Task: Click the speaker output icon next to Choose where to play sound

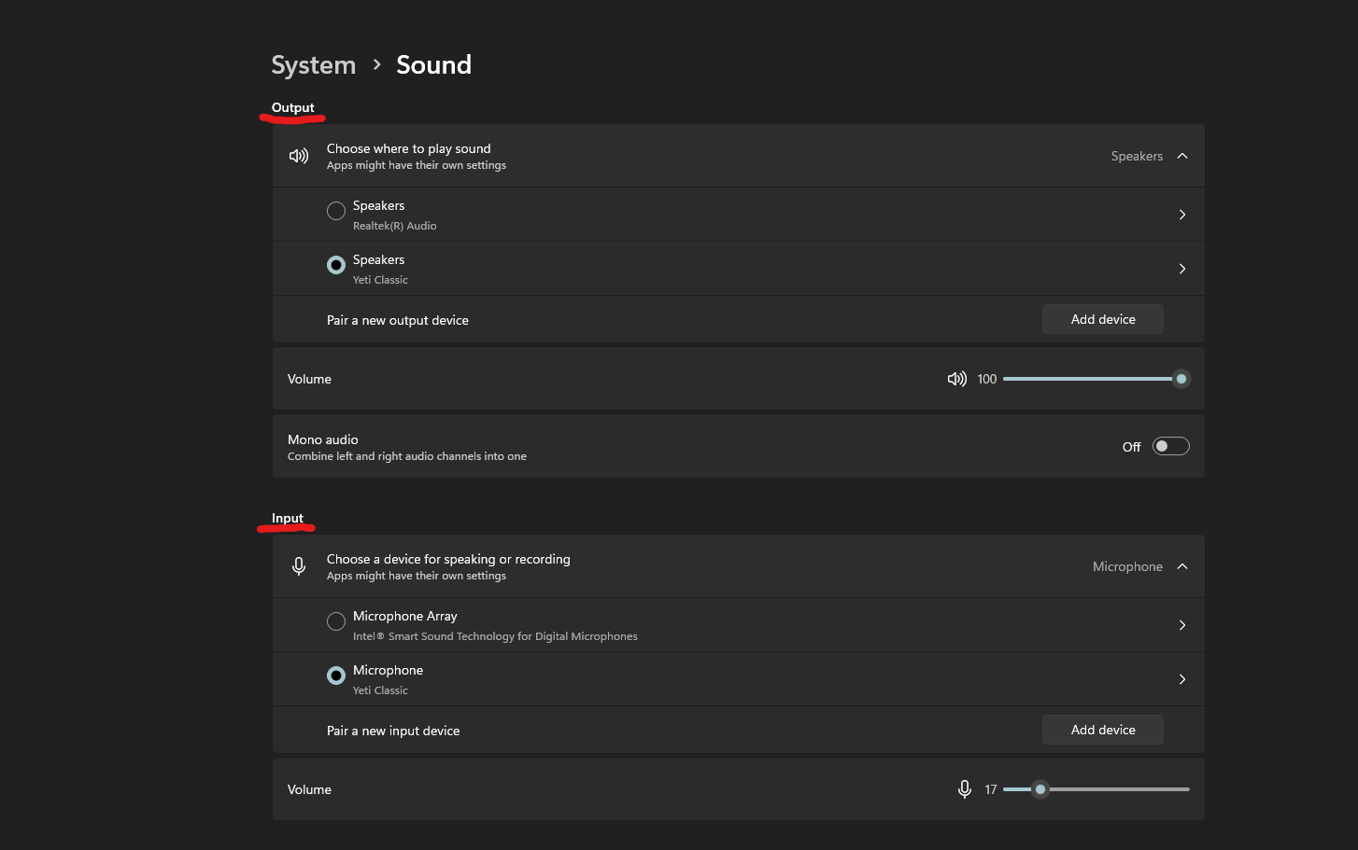Action: tap(298, 155)
